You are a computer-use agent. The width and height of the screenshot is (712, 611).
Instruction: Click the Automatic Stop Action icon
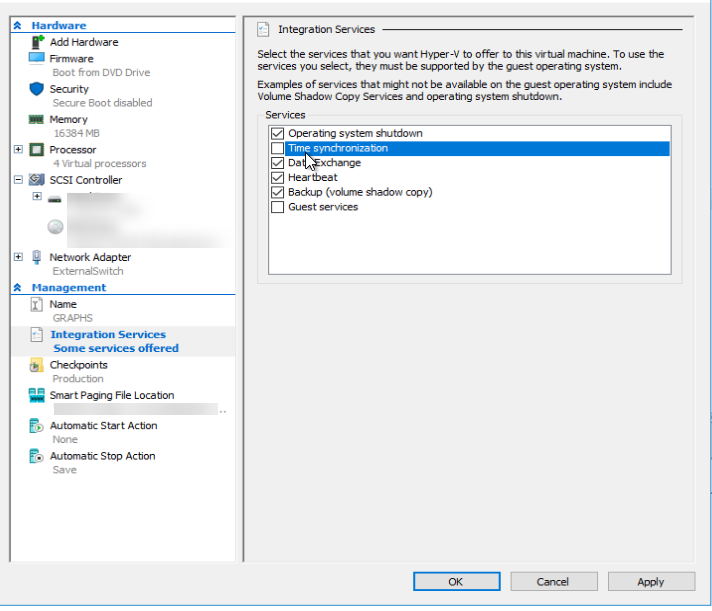(36, 456)
